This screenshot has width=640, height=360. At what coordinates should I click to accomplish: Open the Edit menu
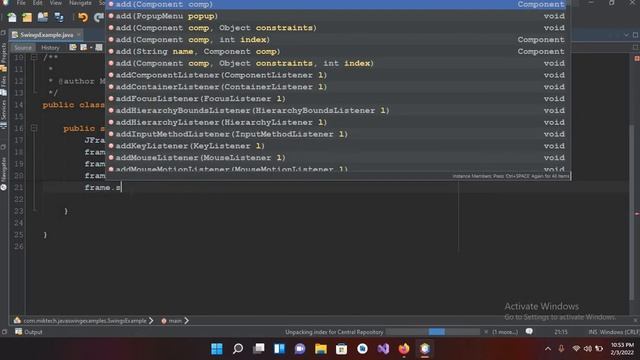(x=38, y=3)
